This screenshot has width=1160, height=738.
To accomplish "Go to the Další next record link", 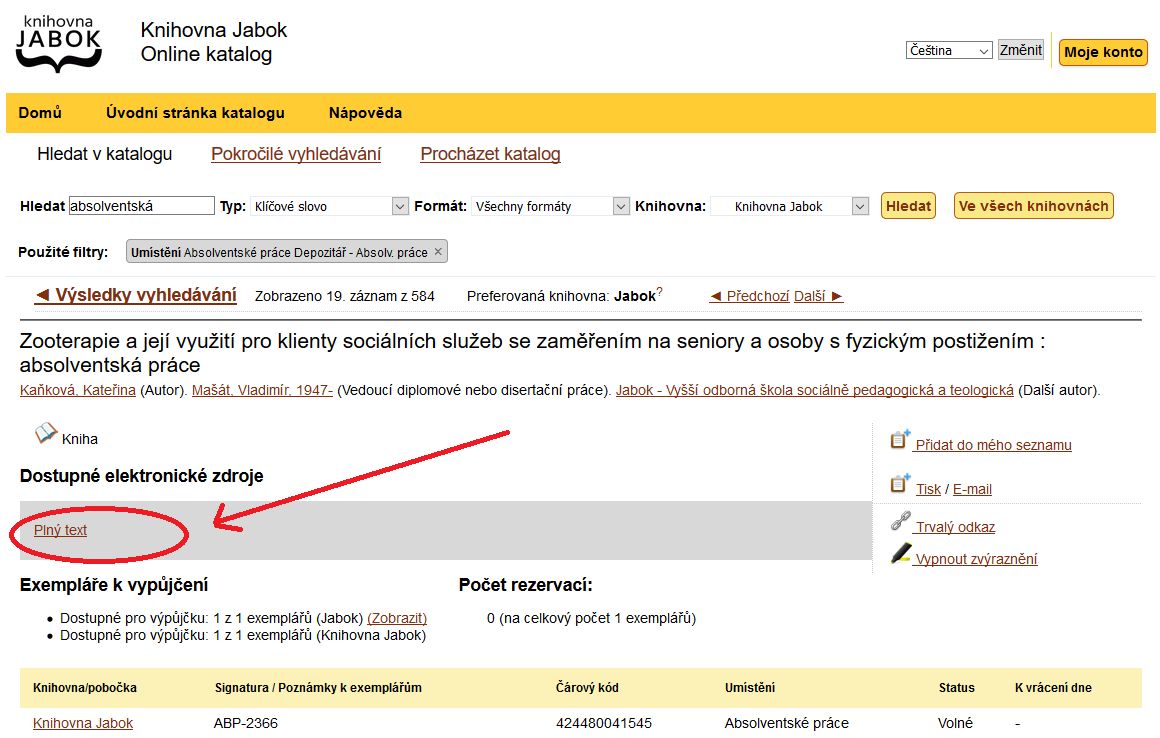I will pyautogui.click(x=818, y=296).
